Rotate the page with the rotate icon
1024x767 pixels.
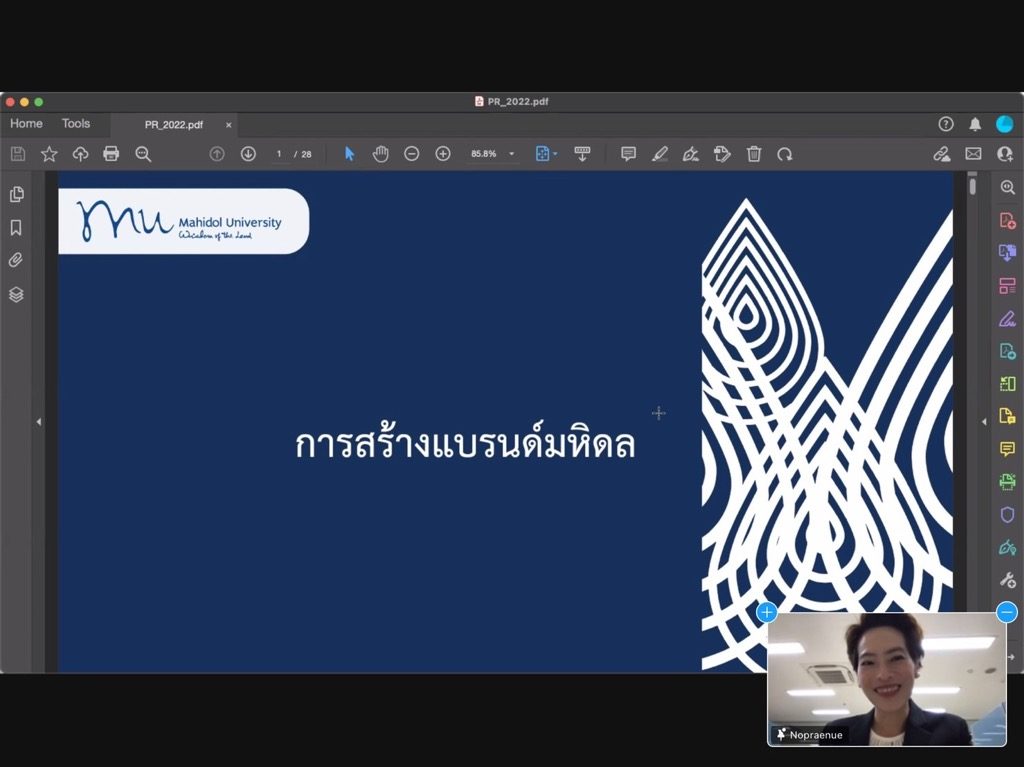coord(785,154)
